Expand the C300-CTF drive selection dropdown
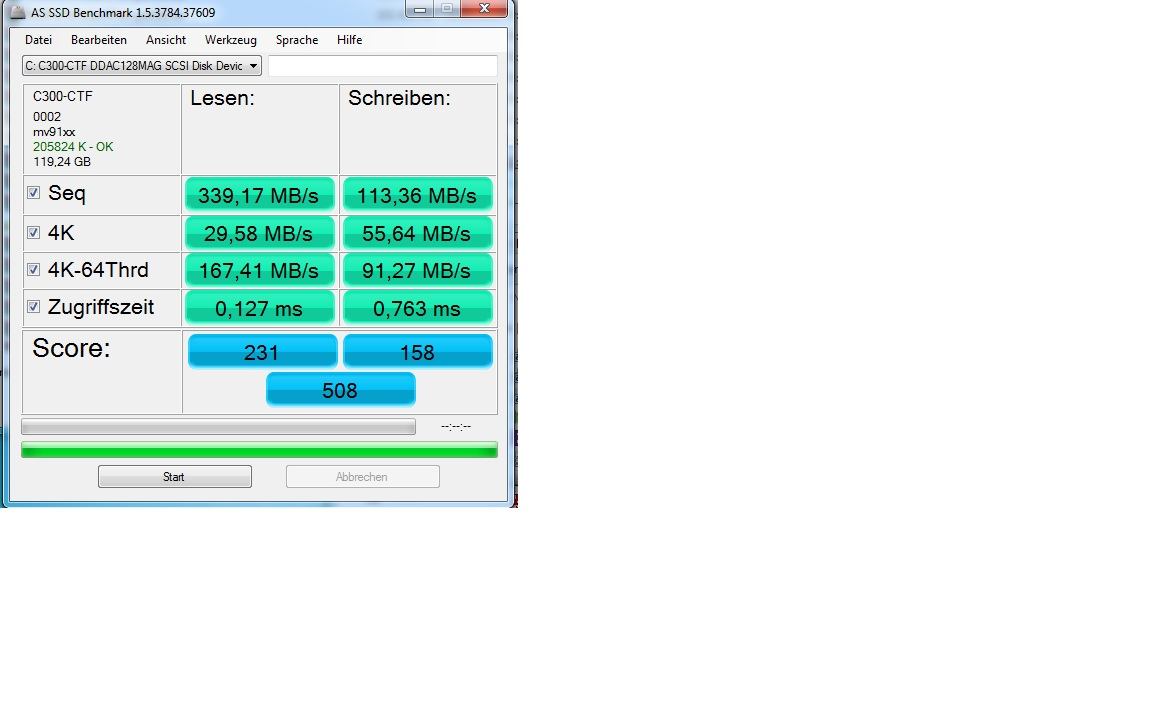Viewport: 1152px width, 720px height. coord(142,65)
